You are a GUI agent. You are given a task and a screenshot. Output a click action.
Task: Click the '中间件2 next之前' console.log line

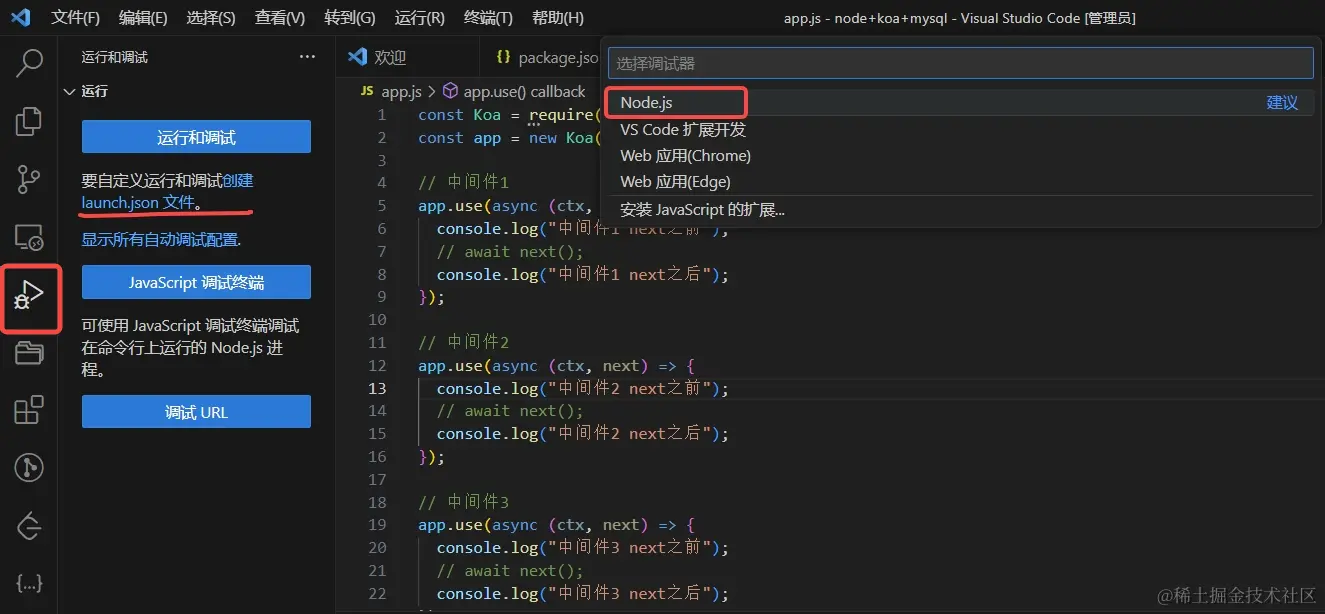[583, 388]
